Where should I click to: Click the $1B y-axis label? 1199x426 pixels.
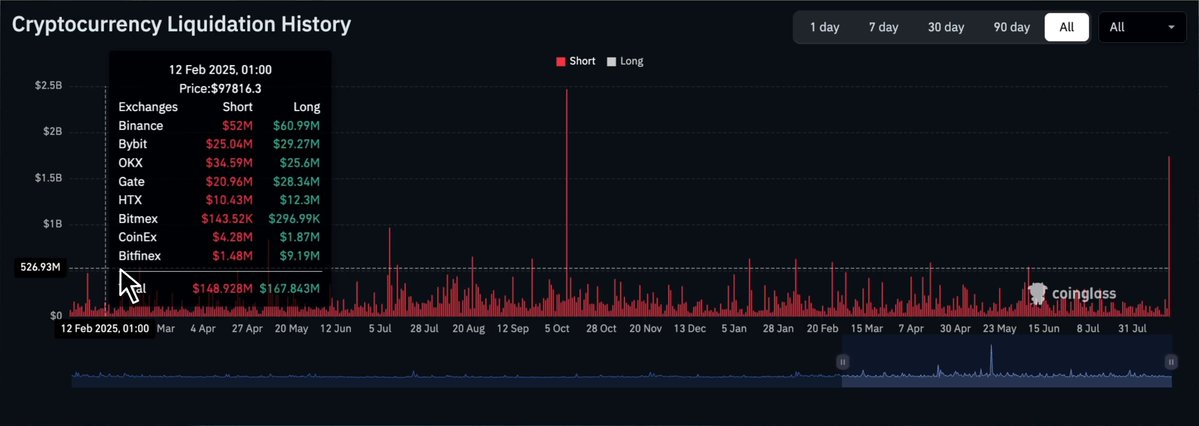(x=53, y=224)
